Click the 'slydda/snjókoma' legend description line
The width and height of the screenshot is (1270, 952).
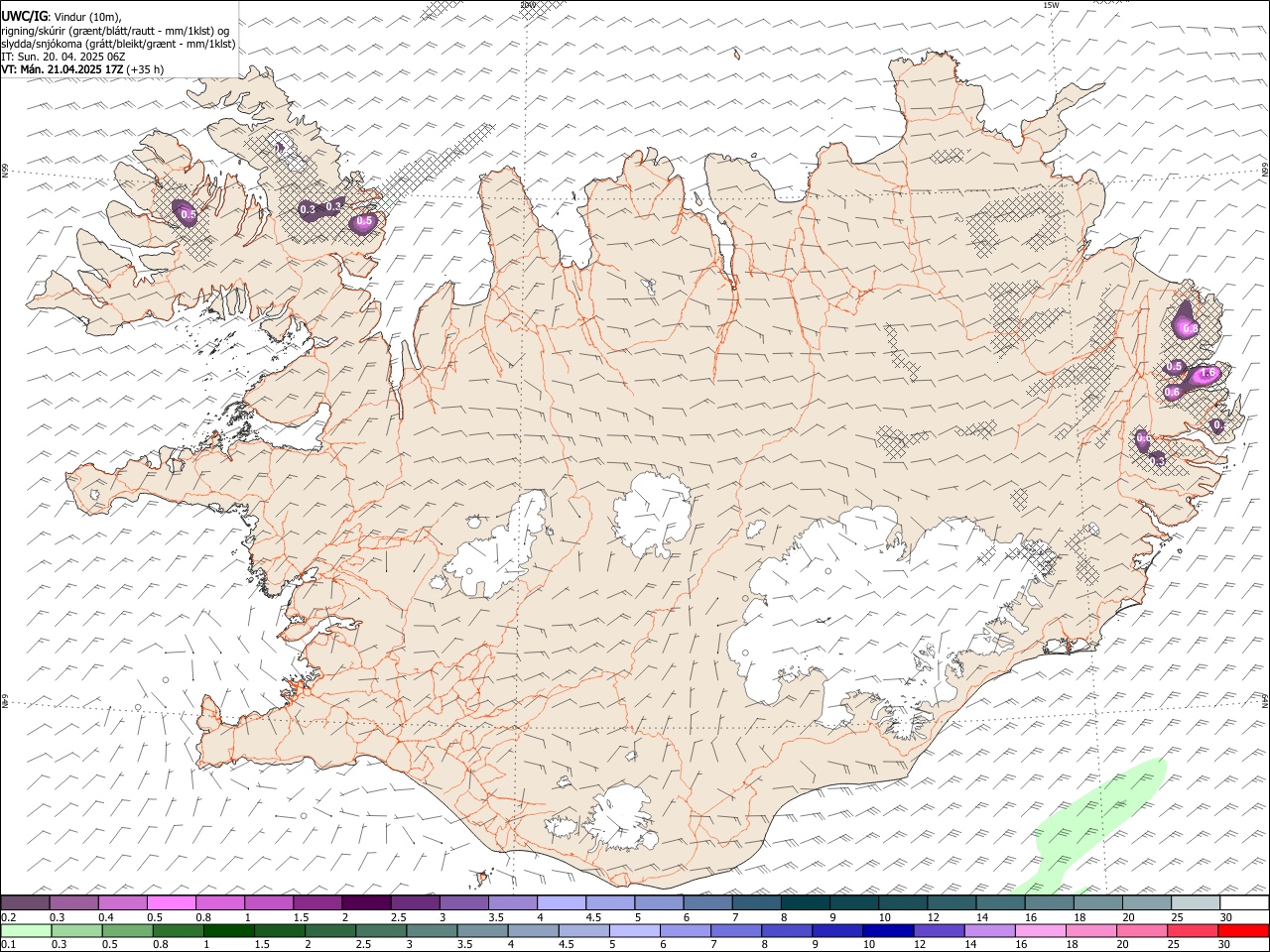pyautogui.click(x=118, y=44)
